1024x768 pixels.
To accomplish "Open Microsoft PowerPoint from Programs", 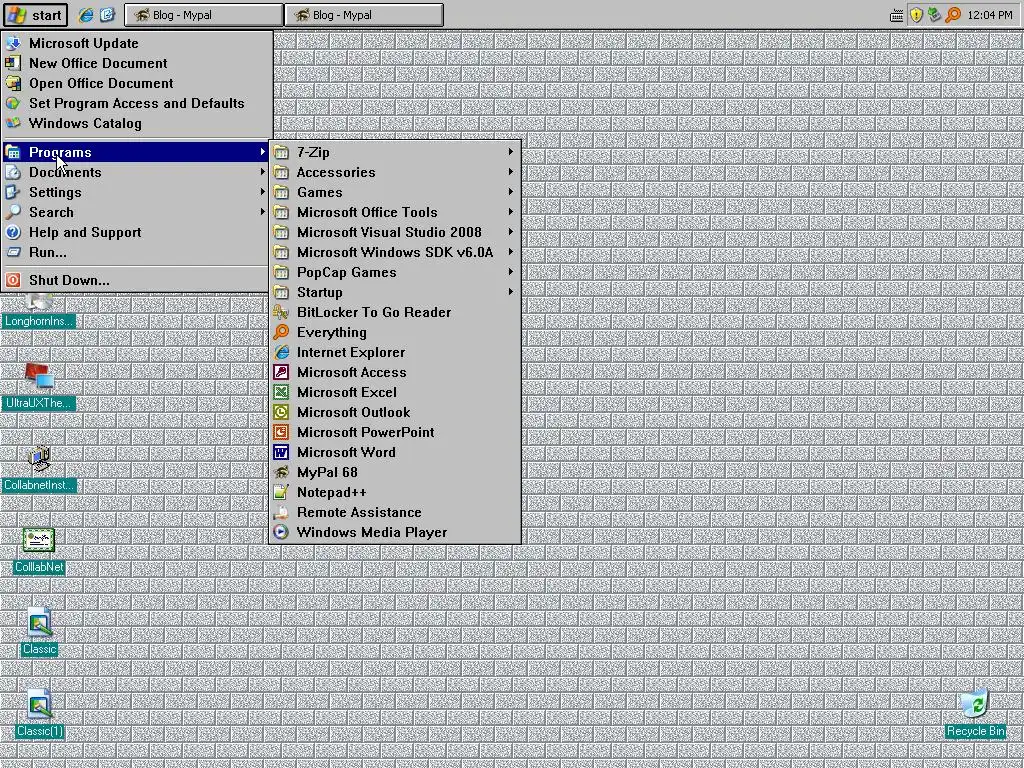I will [394, 432].
